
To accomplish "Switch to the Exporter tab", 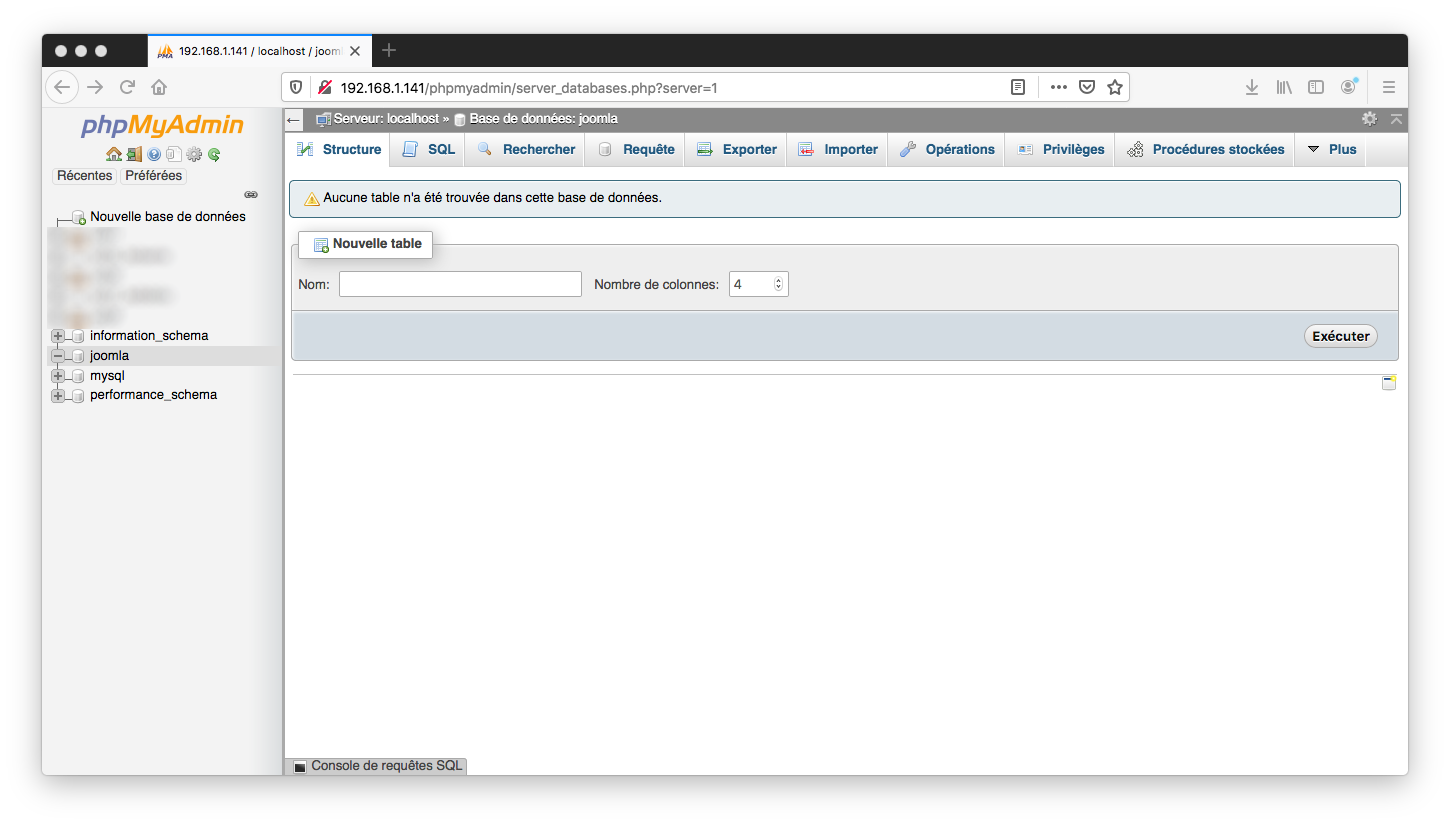I will [x=746, y=149].
